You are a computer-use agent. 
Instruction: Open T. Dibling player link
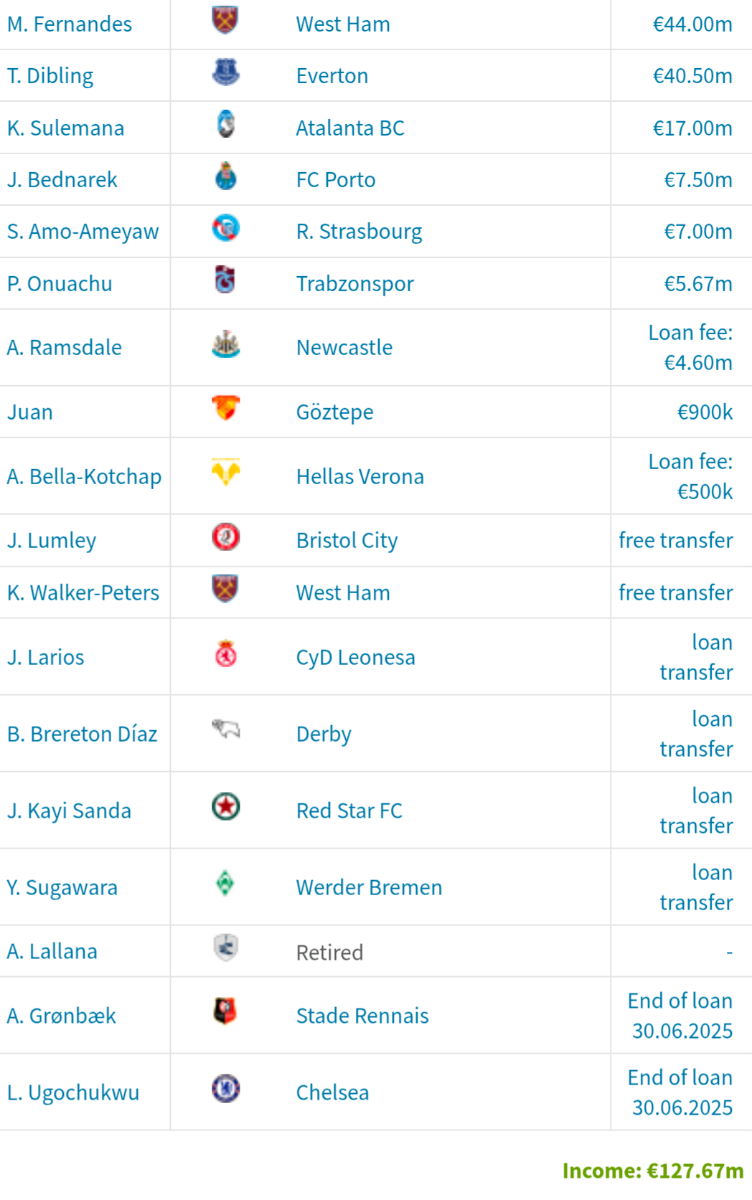click(x=50, y=76)
